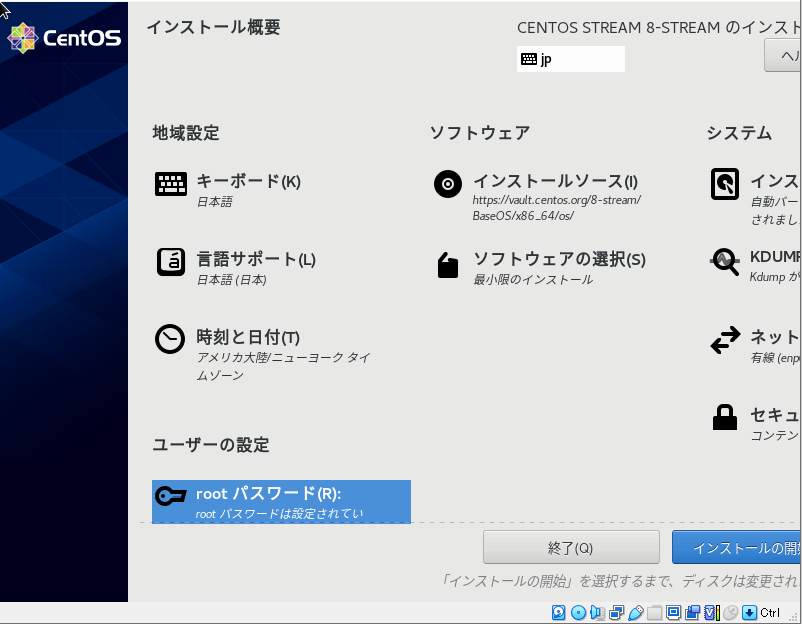Viewport: 802px width, 624px height.
Task: Click the network ネット label text
Action: point(775,337)
